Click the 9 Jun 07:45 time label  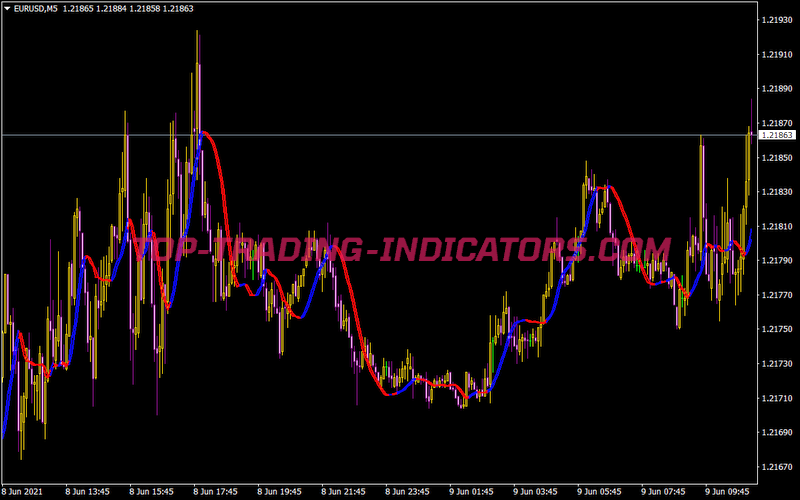pos(664,492)
